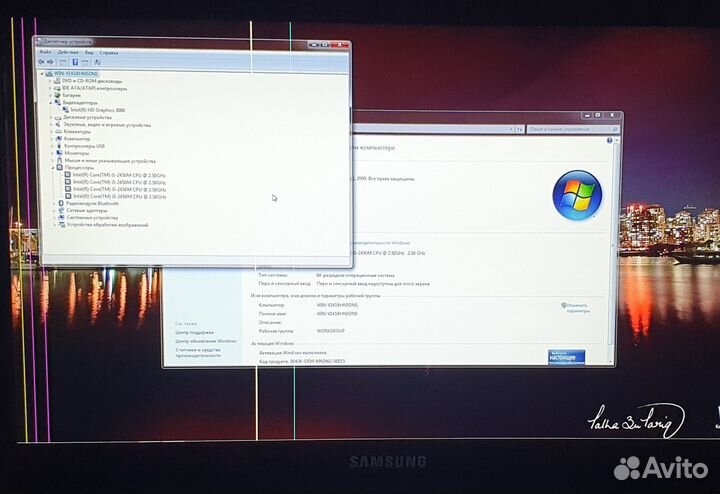Toggle the Show/Hide Console Tree toolbar icon
The image size is (720, 494).
point(63,62)
